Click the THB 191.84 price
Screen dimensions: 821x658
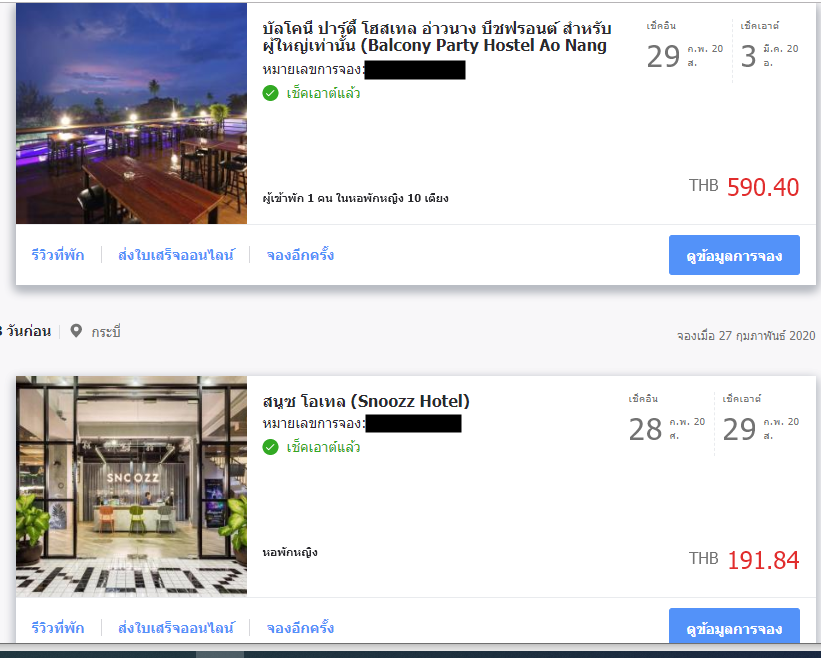point(744,560)
